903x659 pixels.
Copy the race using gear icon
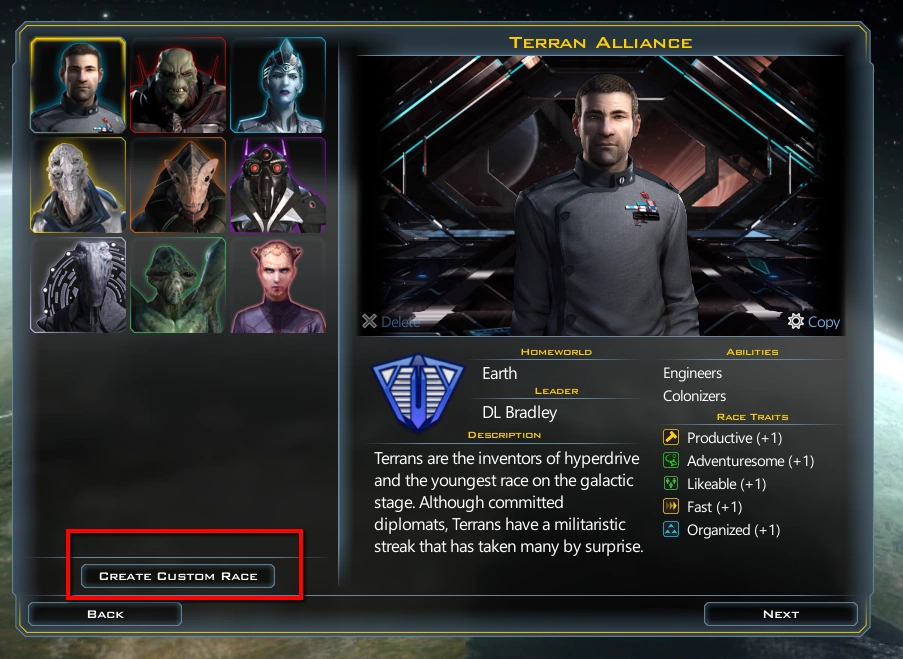813,321
